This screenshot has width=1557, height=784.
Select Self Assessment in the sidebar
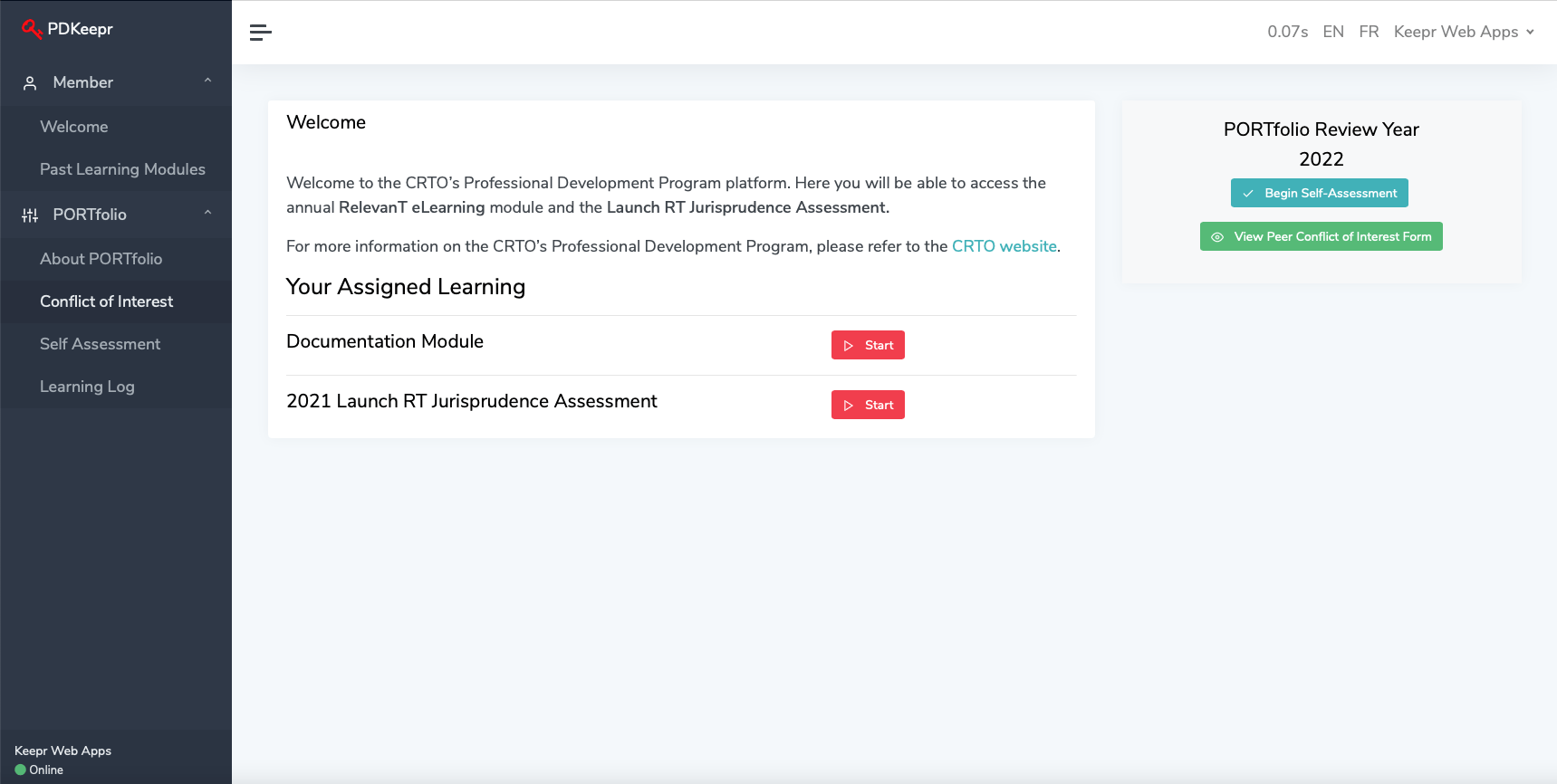pos(100,344)
